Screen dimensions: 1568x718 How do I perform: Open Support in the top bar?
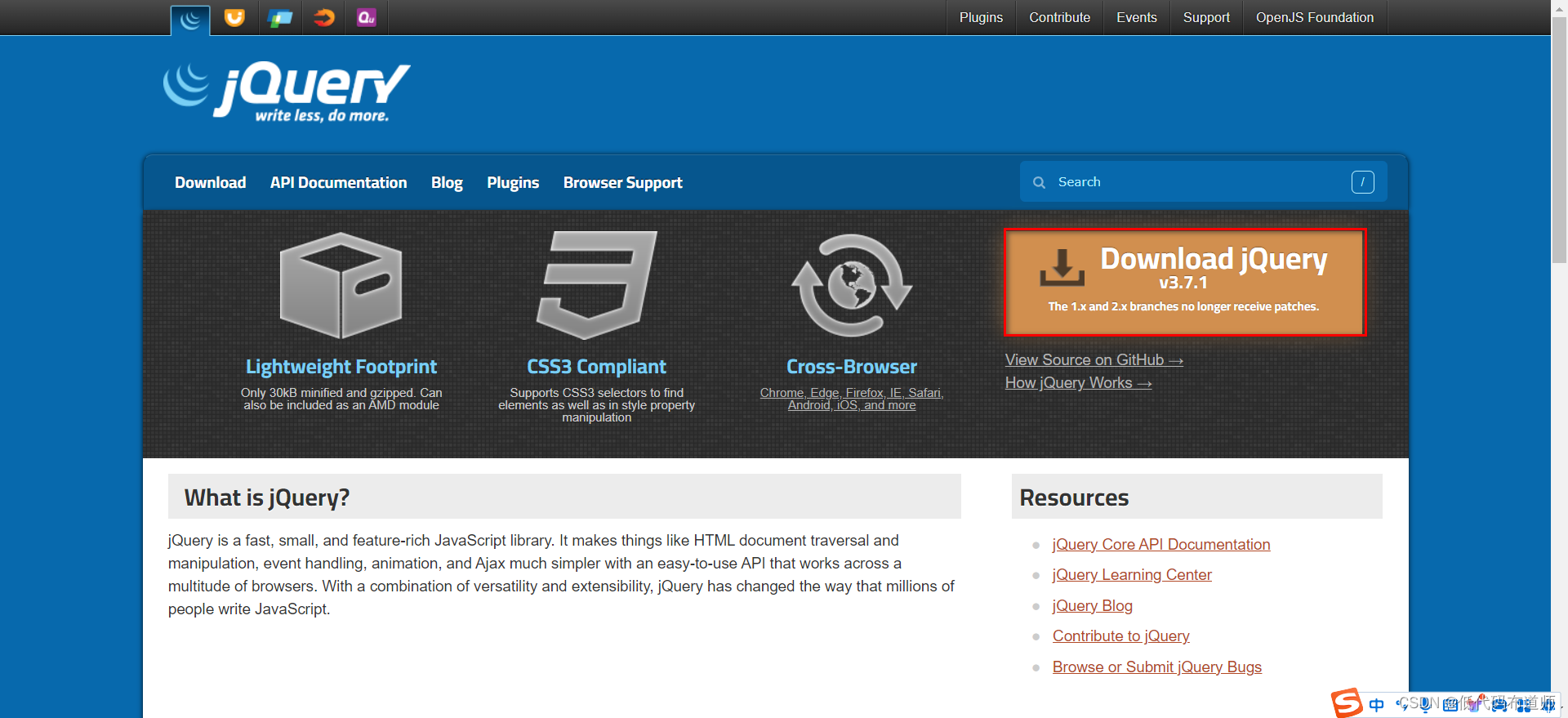pyautogui.click(x=1206, y=17)
